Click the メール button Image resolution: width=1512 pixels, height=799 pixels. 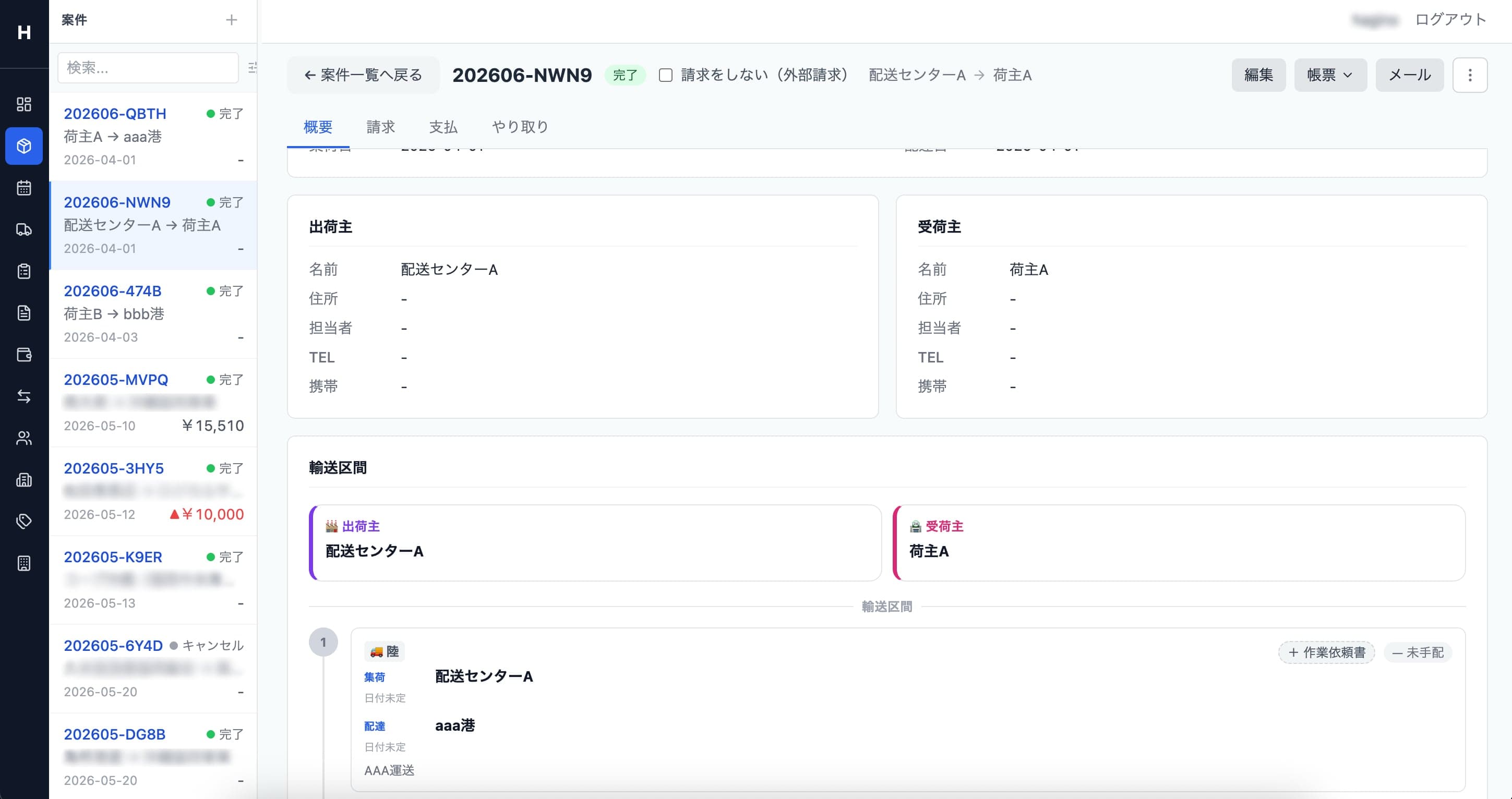coord(1409,75)
